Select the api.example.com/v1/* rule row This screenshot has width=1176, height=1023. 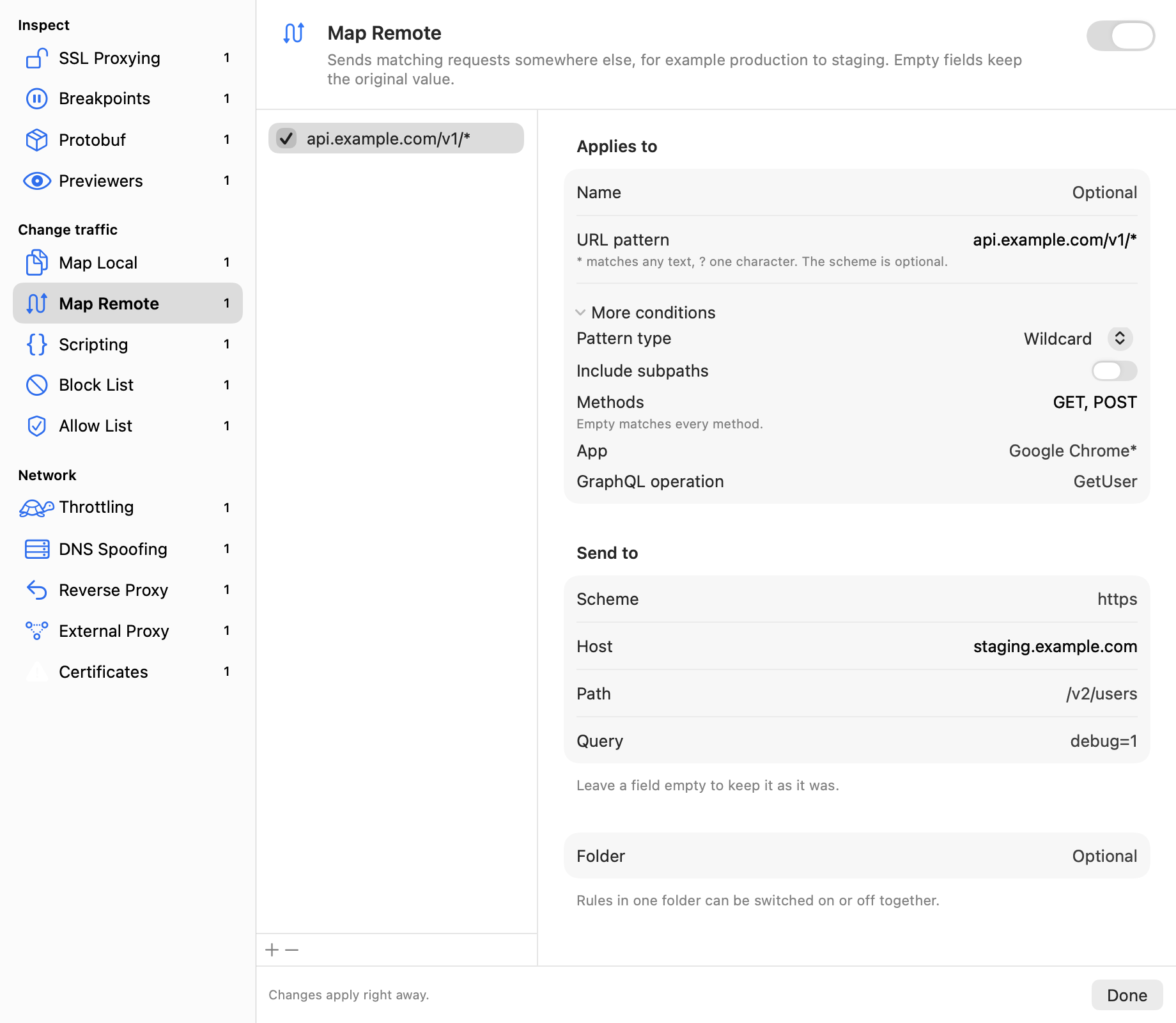(x=396, y=138)
